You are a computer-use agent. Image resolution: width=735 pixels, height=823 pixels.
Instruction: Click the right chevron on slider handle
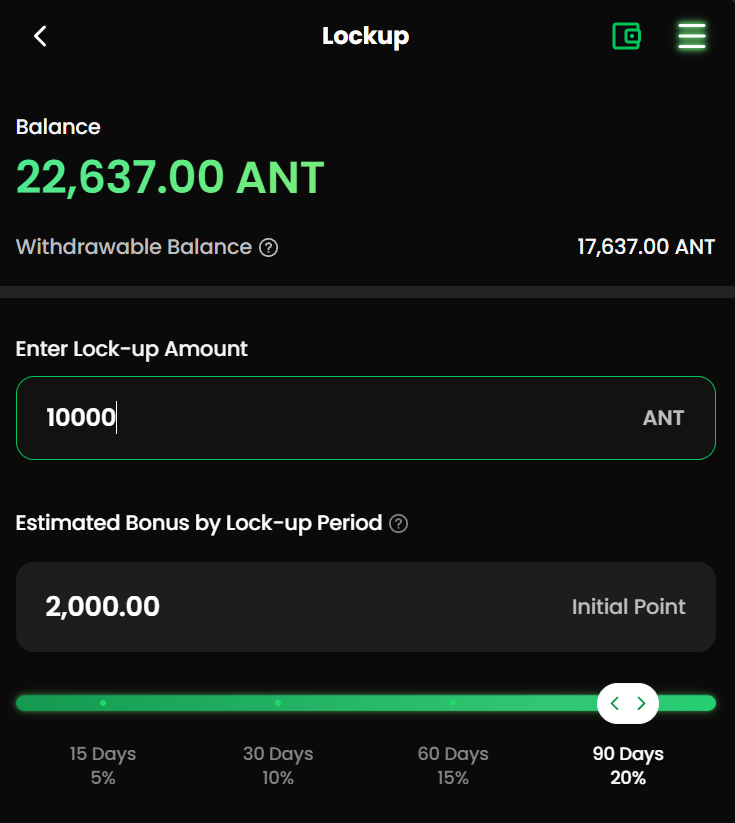[641, 703]
